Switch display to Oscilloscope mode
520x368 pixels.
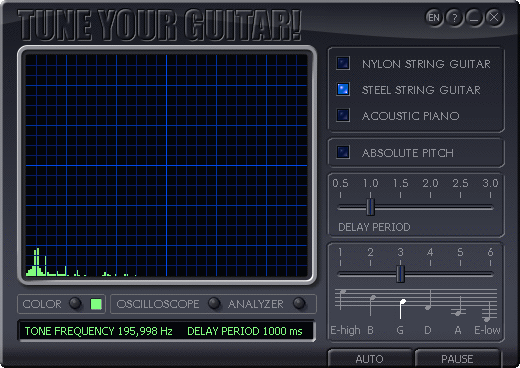click(x=214, y=303)
